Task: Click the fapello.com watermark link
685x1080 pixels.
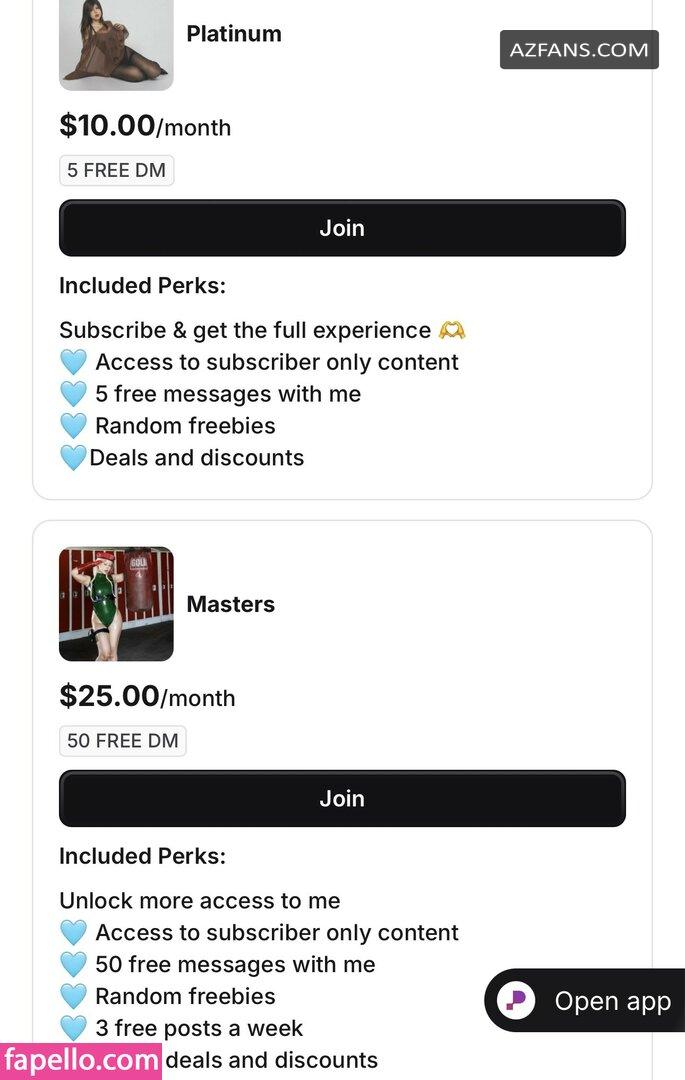Action: (80, 1060)
